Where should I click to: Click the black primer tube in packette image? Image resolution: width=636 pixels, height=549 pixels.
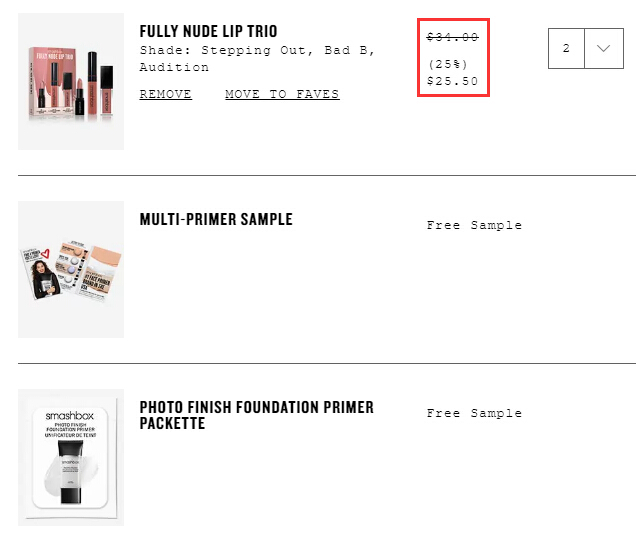(71, 472)
